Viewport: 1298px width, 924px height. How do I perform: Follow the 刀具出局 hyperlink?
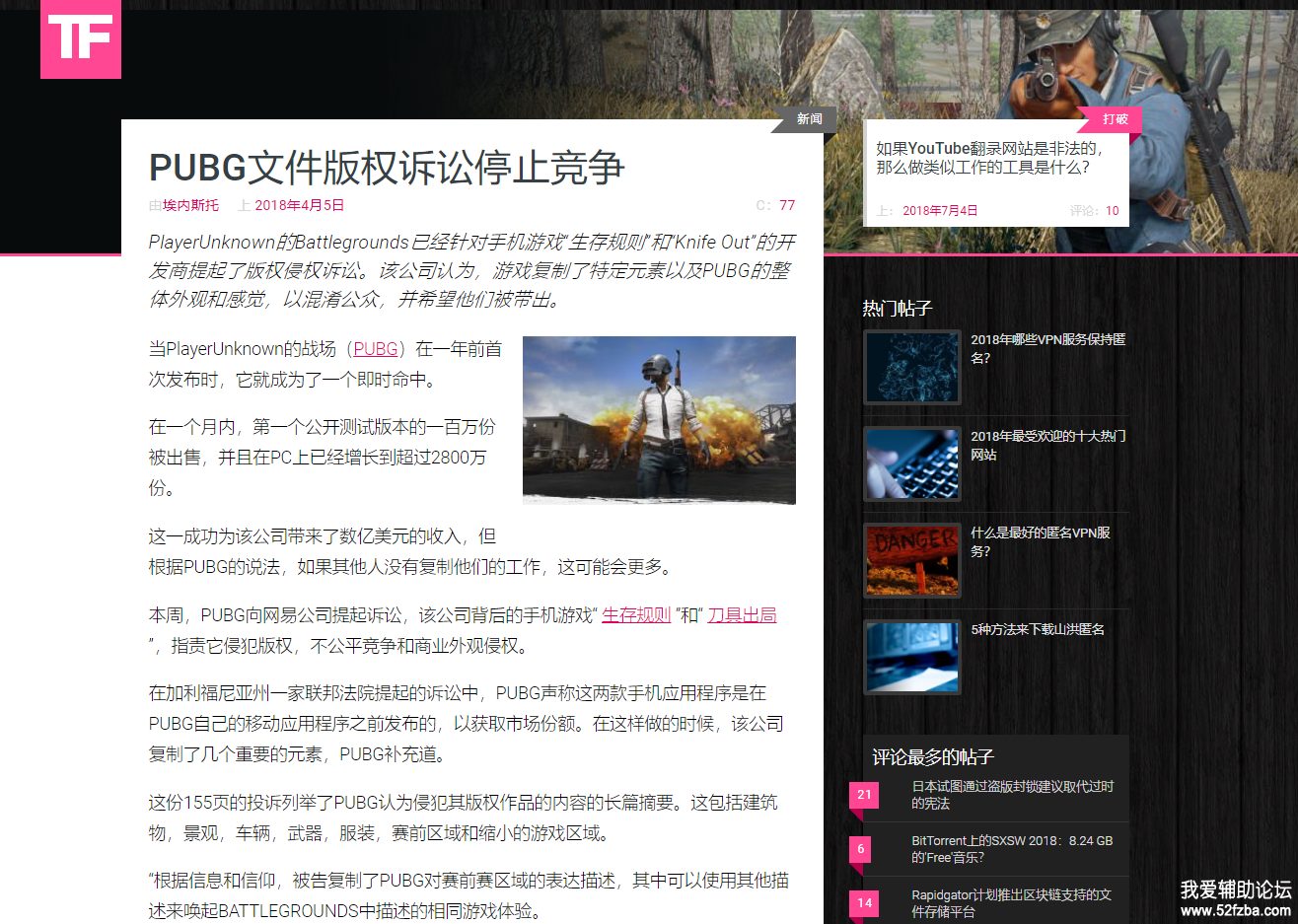pyautogui.click(x=742, y=615)
